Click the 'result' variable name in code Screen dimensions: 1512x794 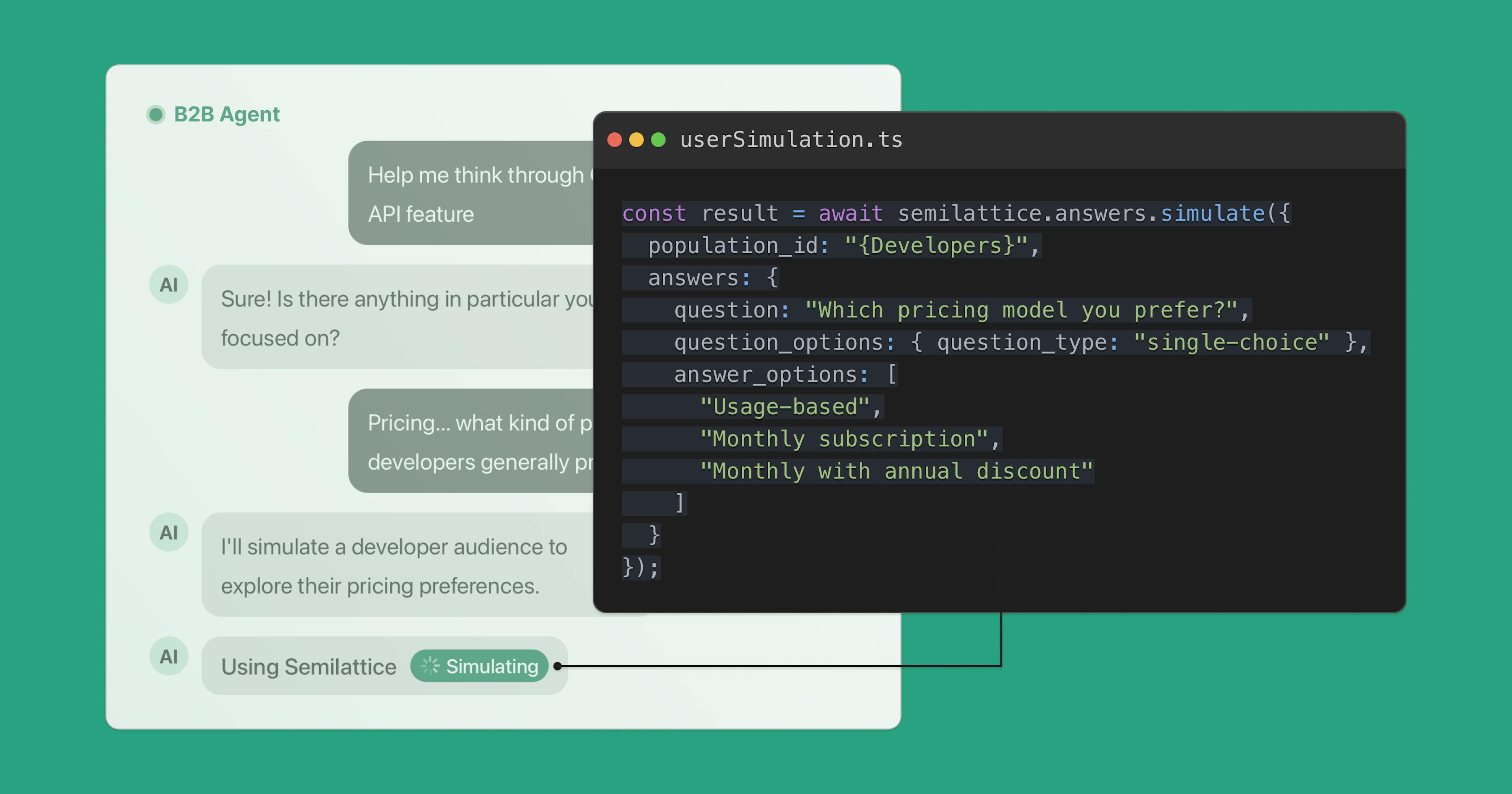tap(739, 214)
